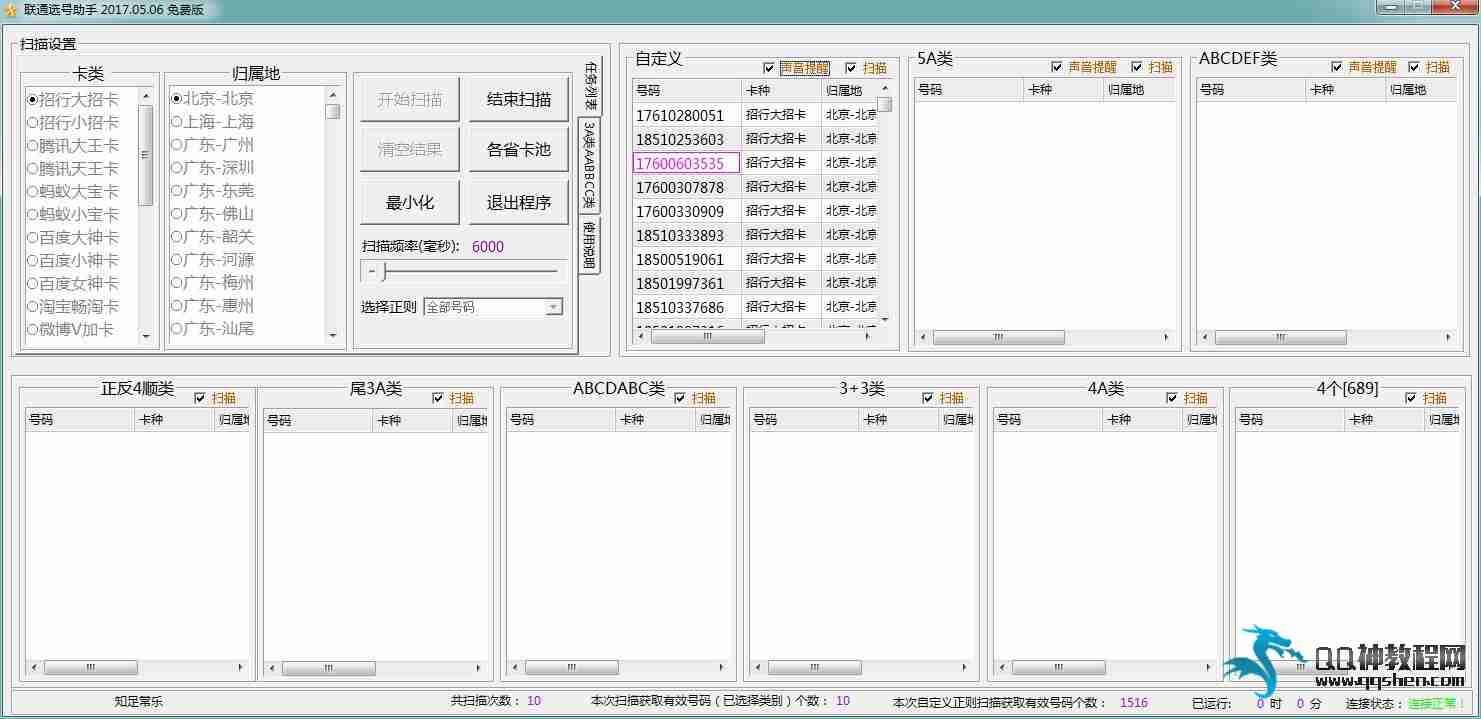Image resolution: width=1481 pixels, height=719 pixels.
Task: Click the 结束扫描 button
Action: (519, 99)
